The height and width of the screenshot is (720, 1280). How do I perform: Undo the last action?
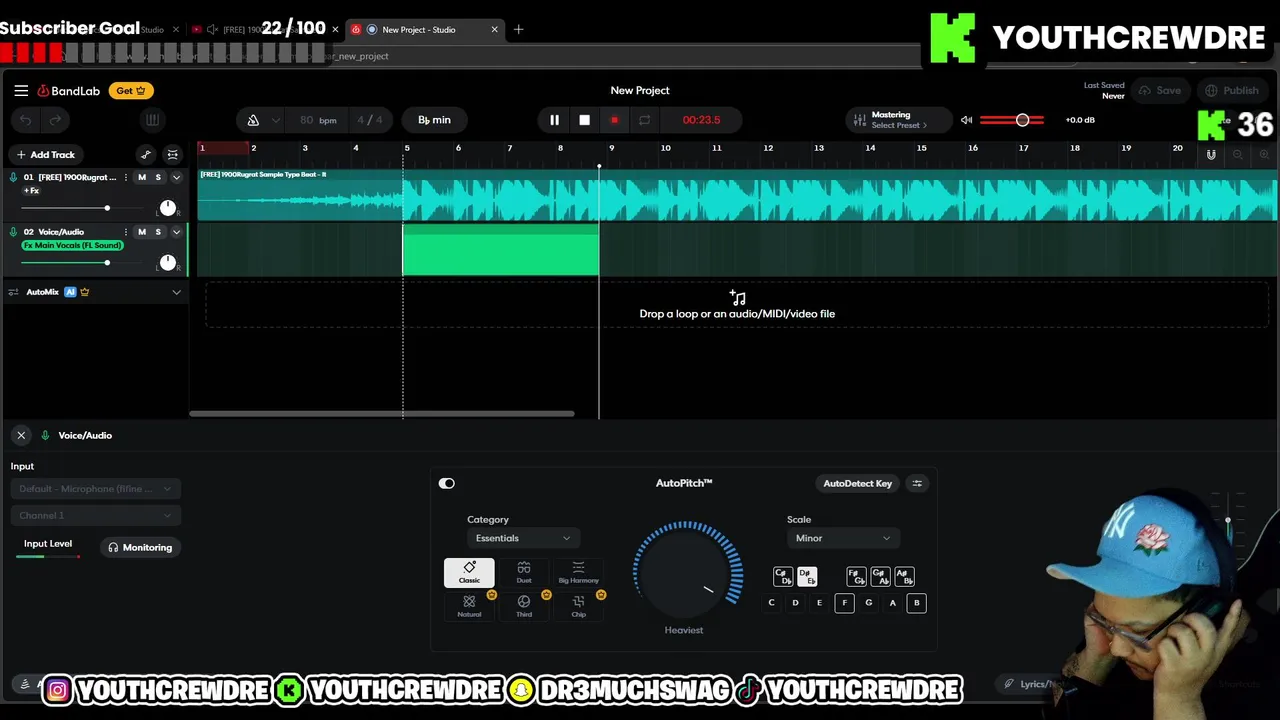(x=26, y=120)
